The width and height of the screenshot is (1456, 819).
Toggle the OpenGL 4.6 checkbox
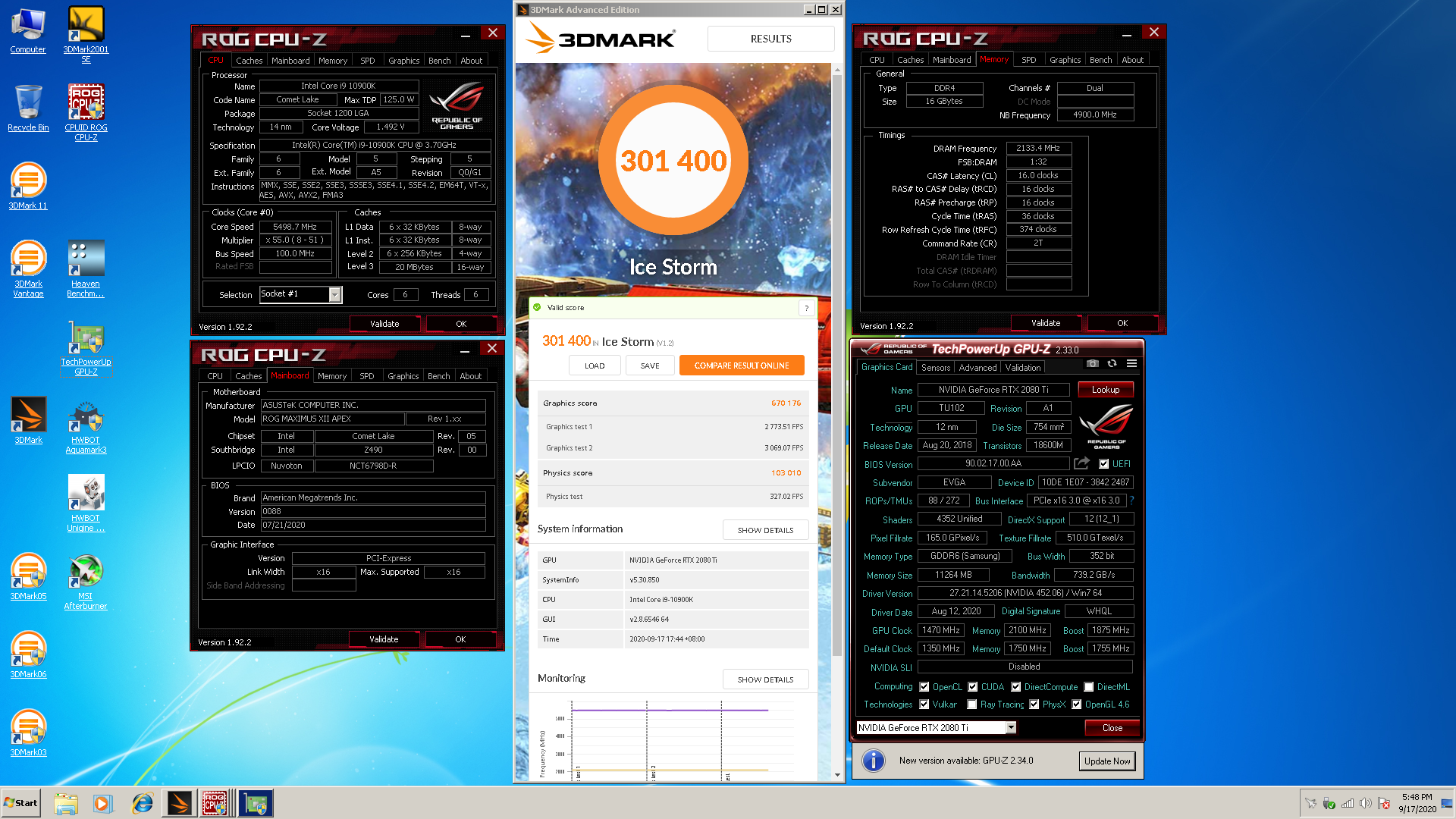click(1076, 704)
